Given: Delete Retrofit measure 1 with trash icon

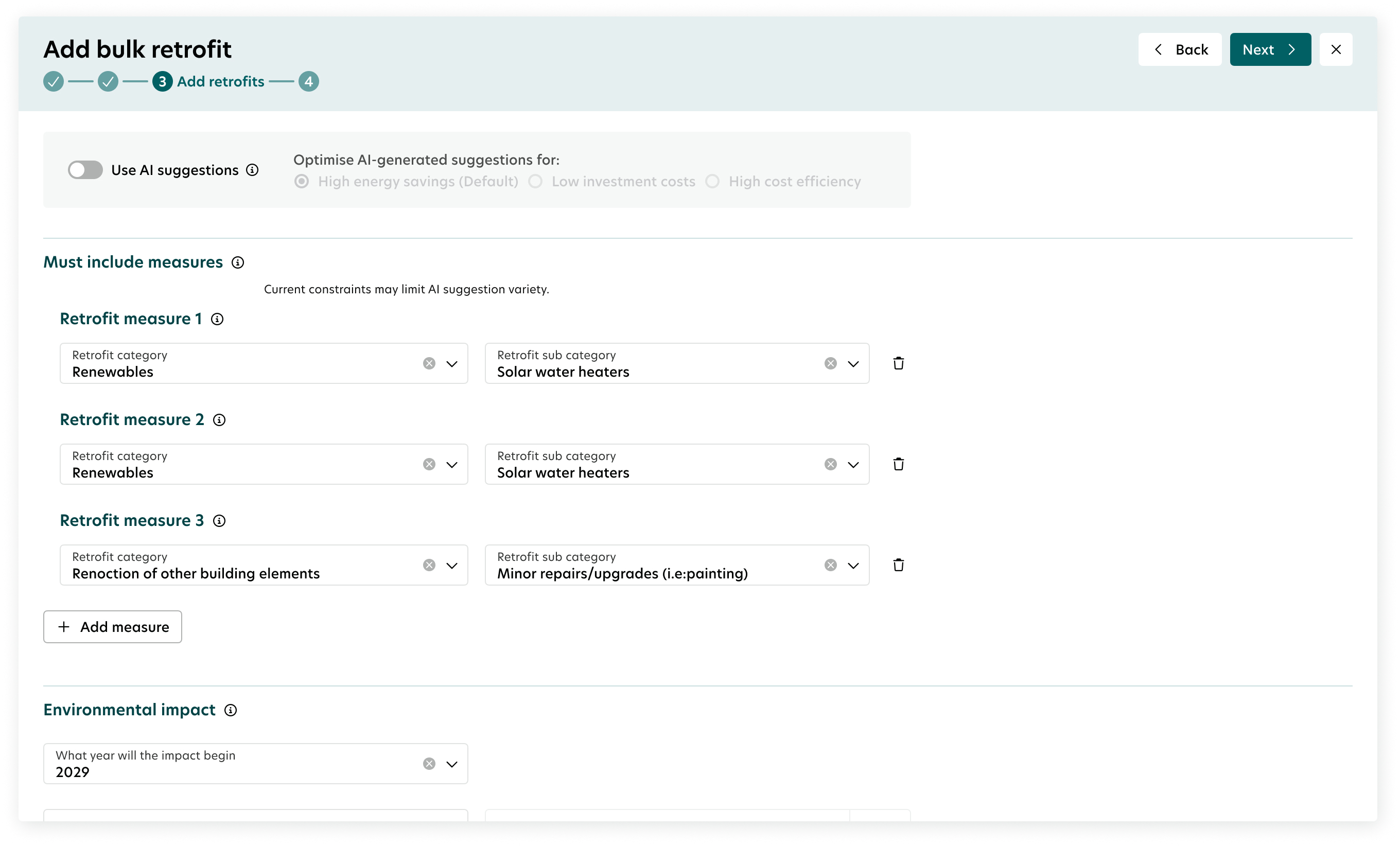Looking at the screenshot, I should [898, 363].
